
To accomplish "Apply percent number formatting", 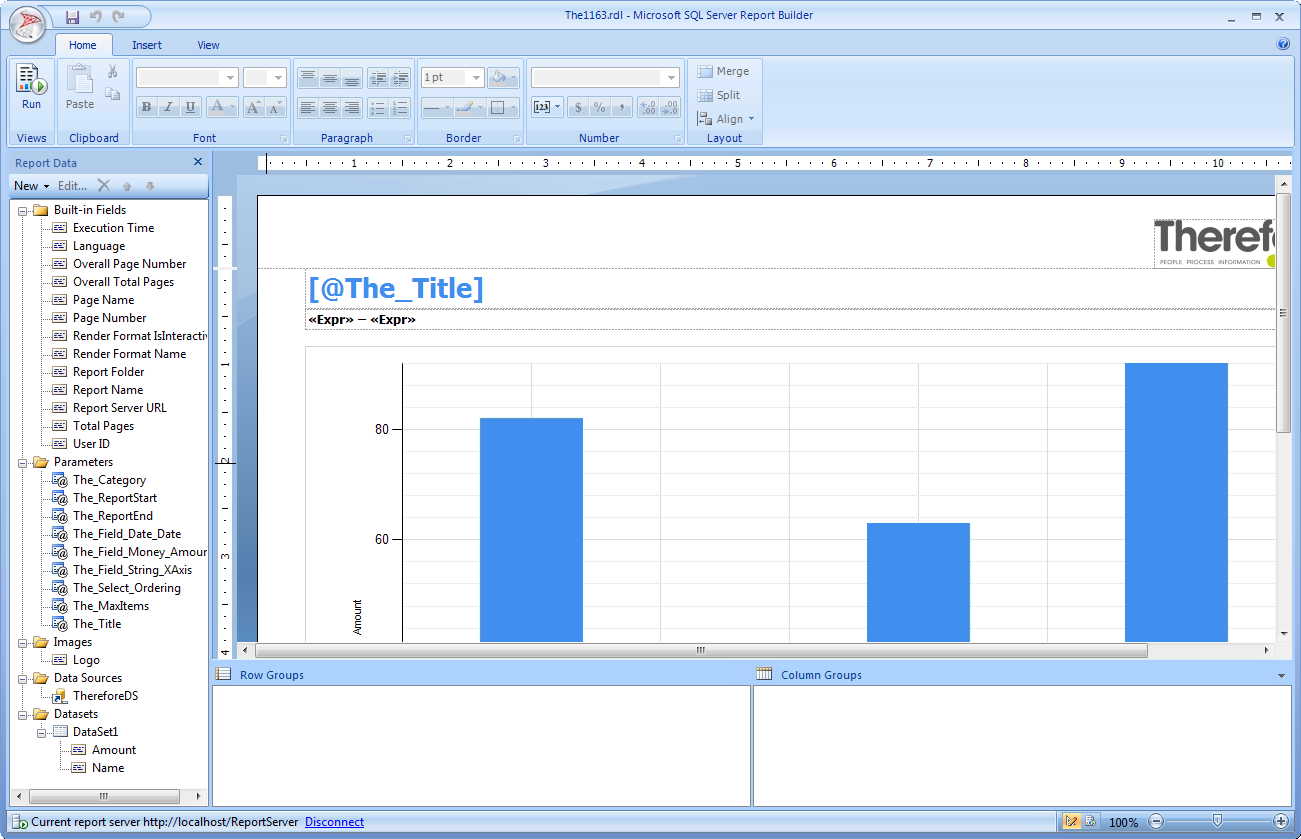I will (x=601, y=107).
